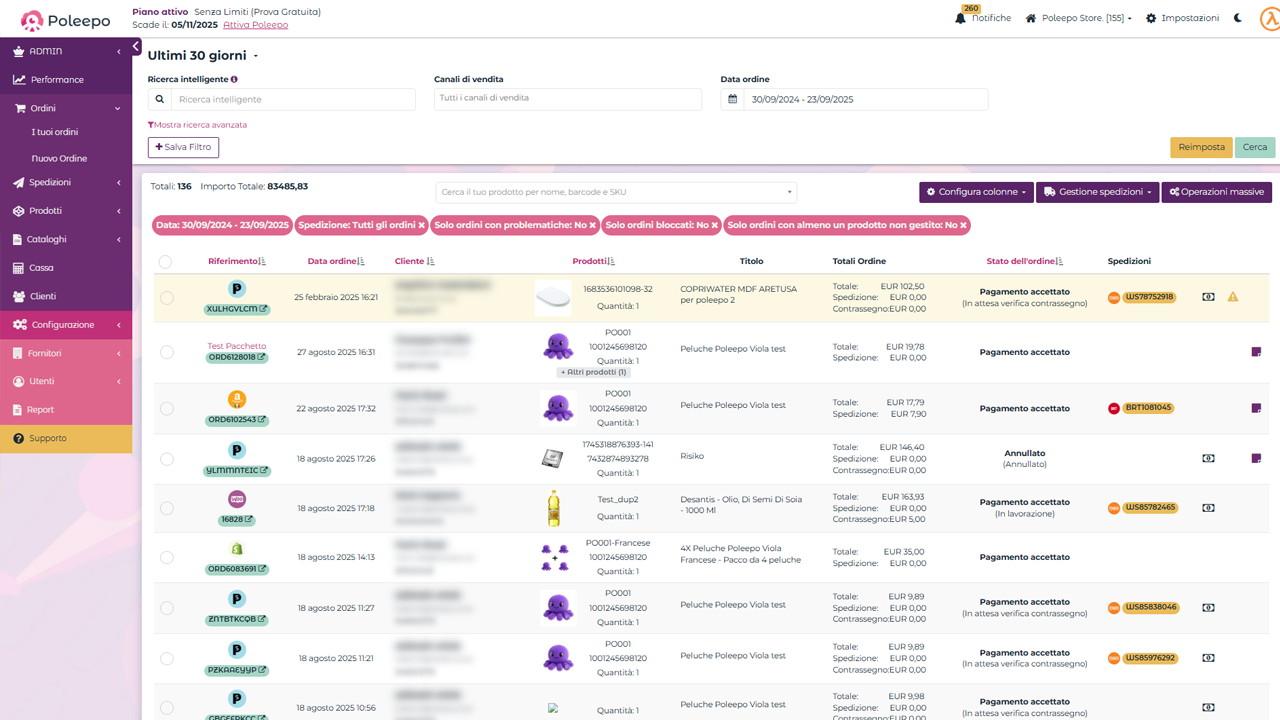Viewport: 1280px width, 720px height.
Task: Toggle dark mode moon icon
Action: click(1239, 18)
